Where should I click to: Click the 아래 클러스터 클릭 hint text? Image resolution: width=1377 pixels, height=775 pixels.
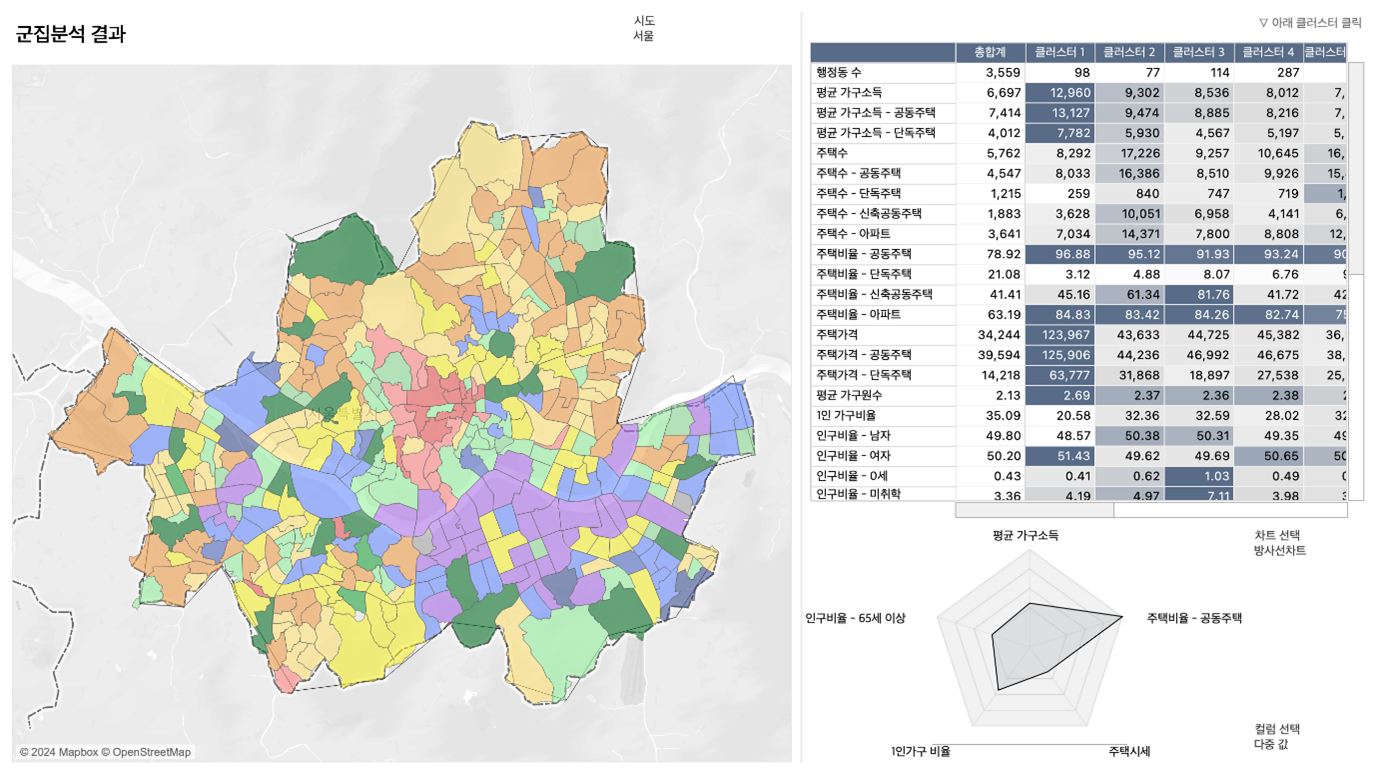point(1310,22)
